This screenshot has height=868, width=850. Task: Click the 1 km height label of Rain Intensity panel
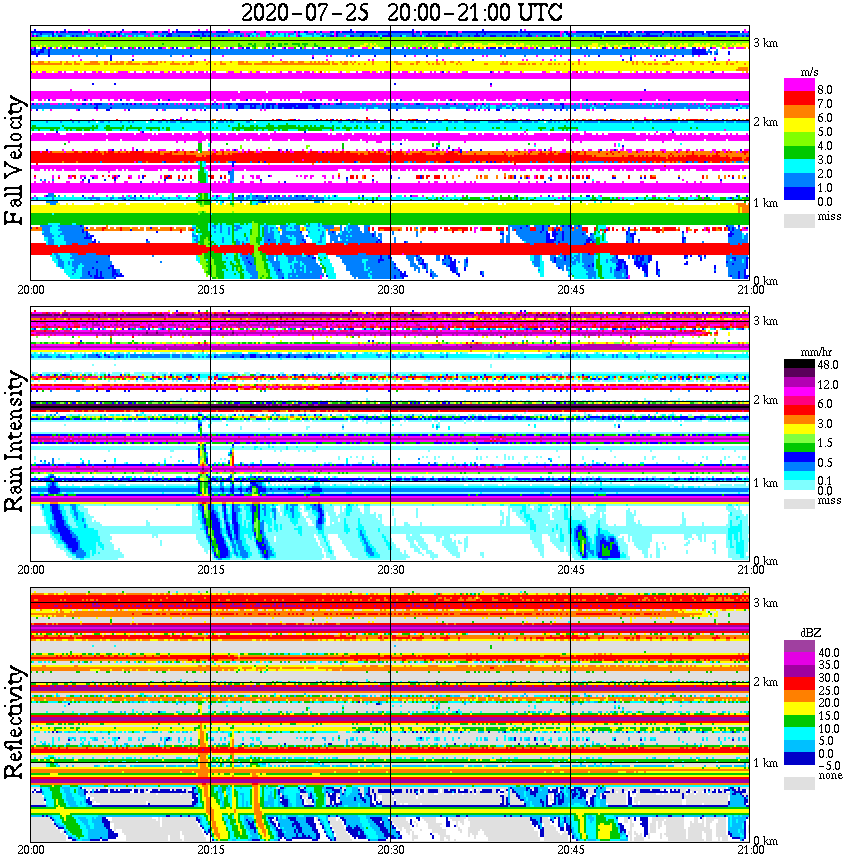tap(765, 483)
